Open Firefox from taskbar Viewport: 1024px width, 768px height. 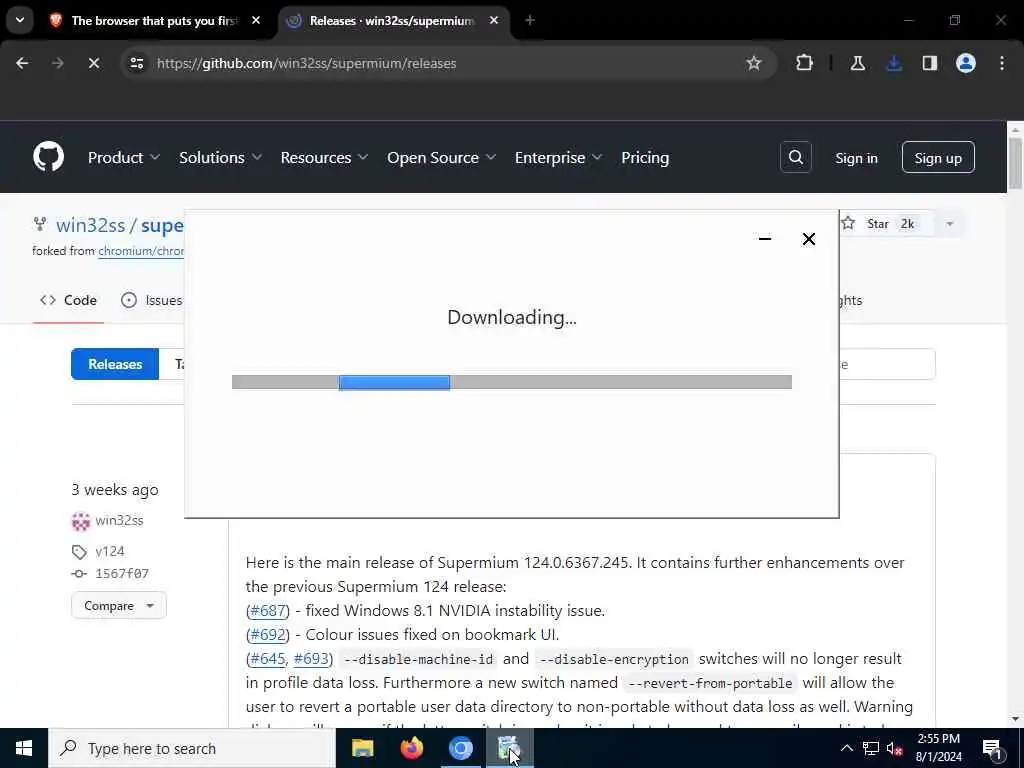coord(411,748)
